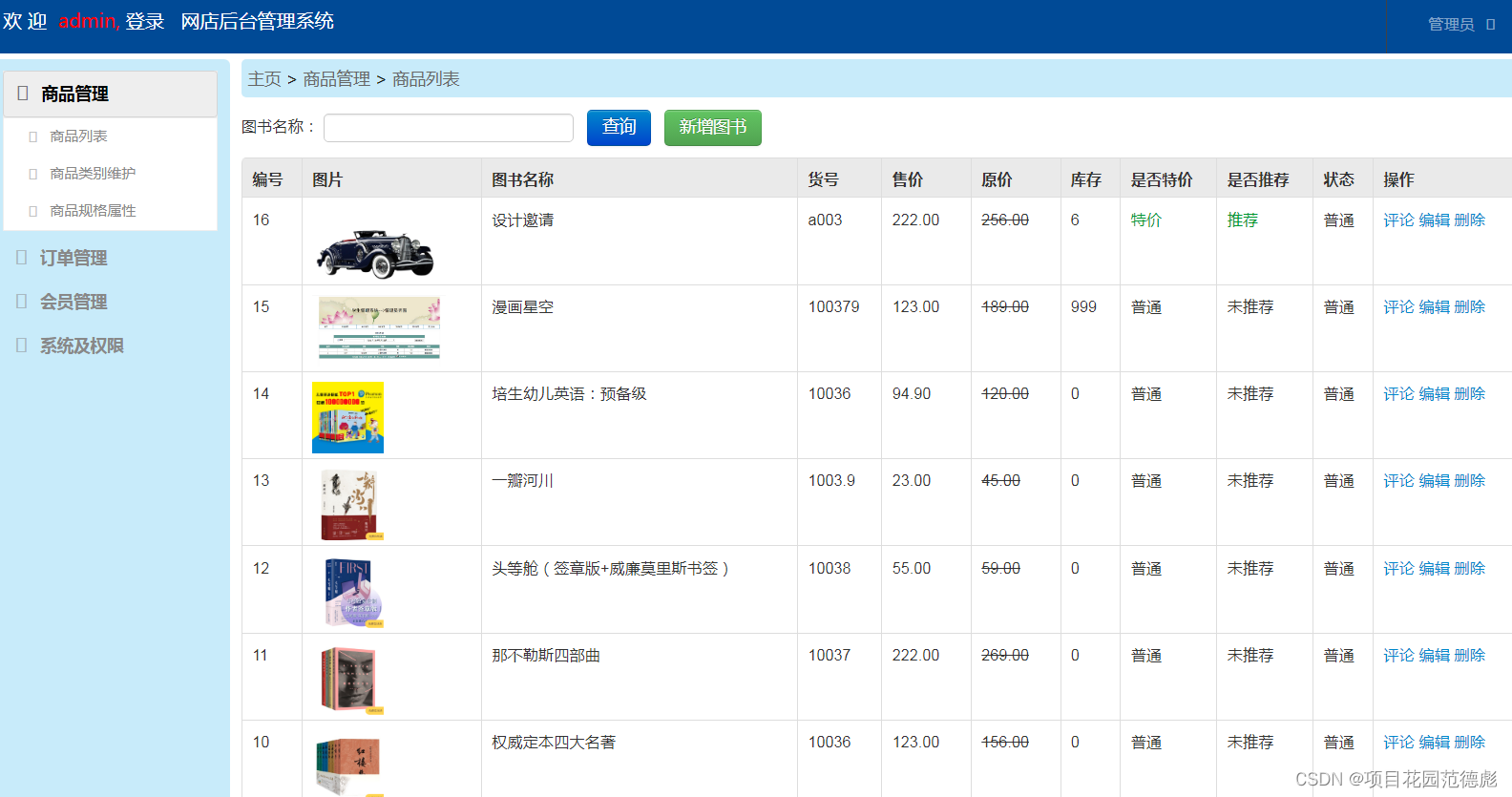Image resolution: width=1512 pixels, height=797 pixels.
Task: Click admin username in welcome header
Action: [x=88, y=21]
